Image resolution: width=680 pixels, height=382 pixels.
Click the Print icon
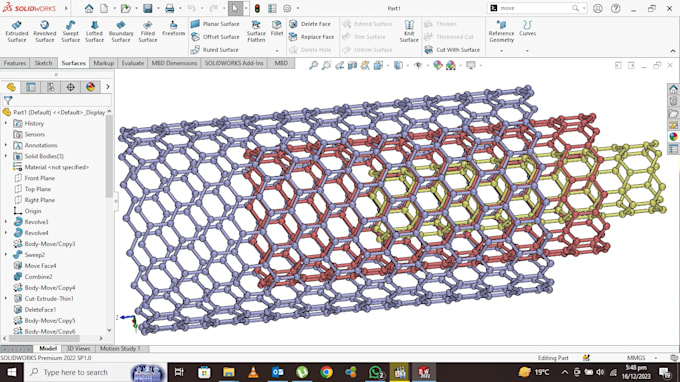coord(170,8)
